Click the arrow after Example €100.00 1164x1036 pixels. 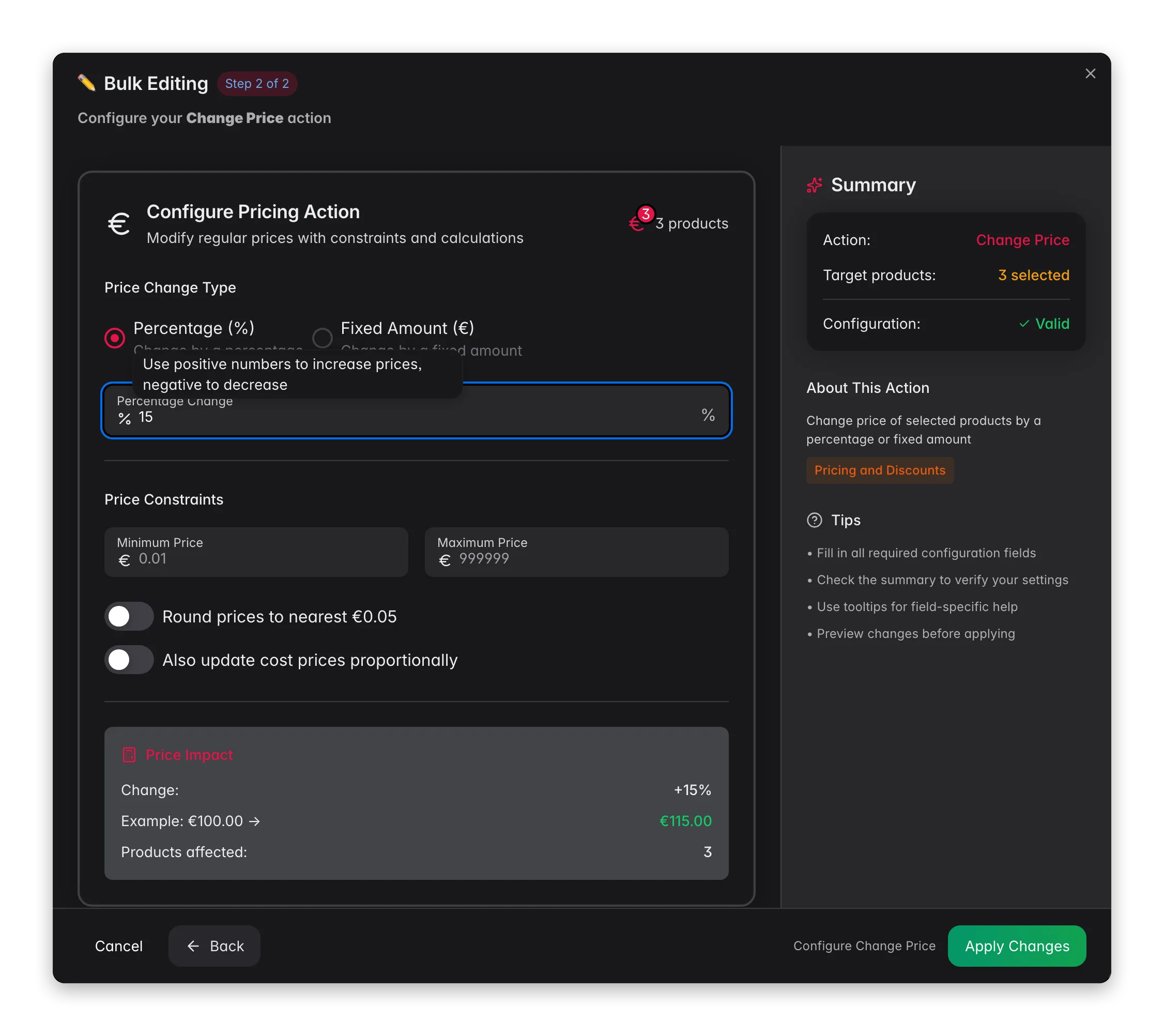click(x=254, y=821)
